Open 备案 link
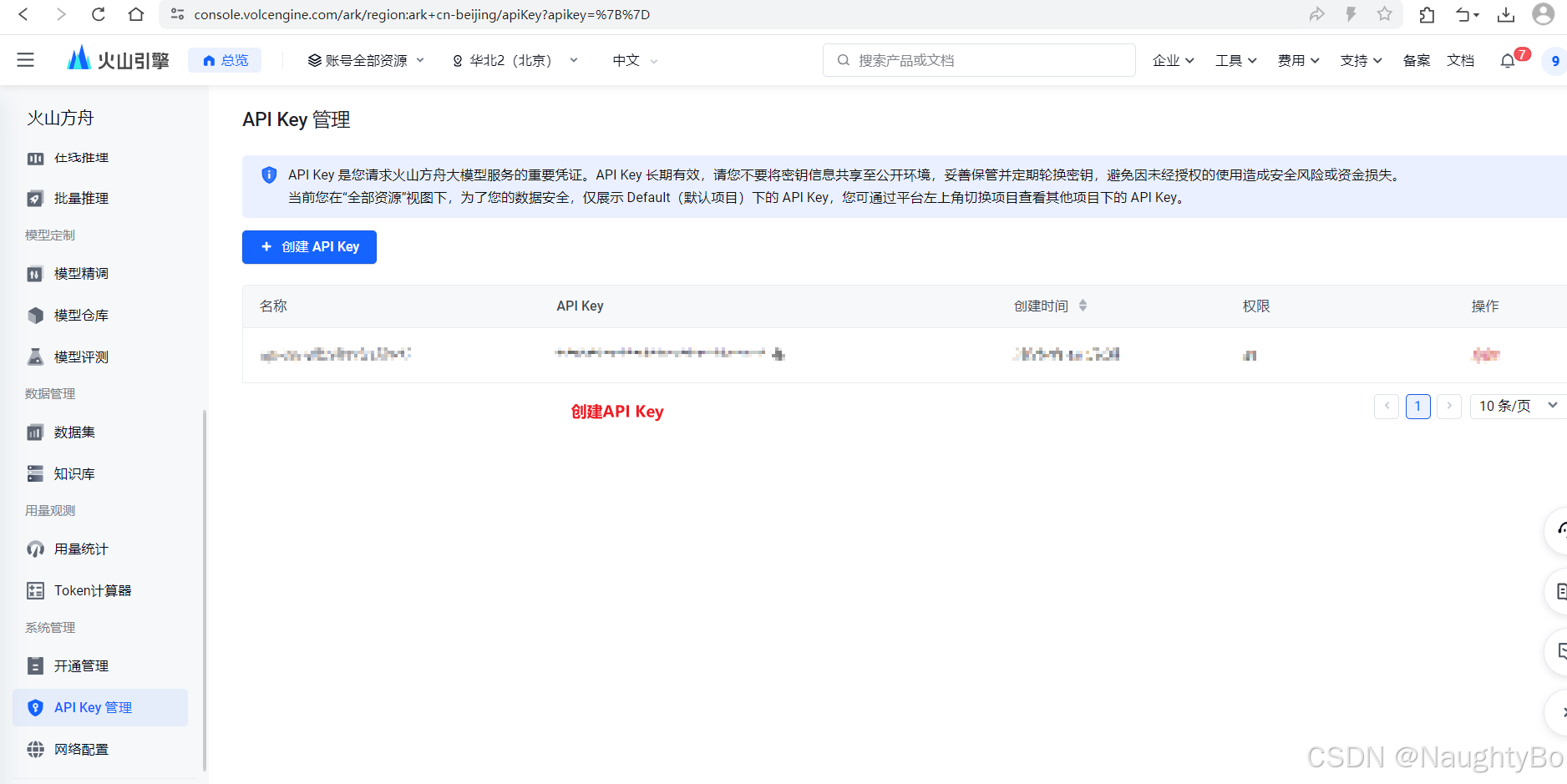The width and height of the screenshot is (1567, 784). [1417, 60]
